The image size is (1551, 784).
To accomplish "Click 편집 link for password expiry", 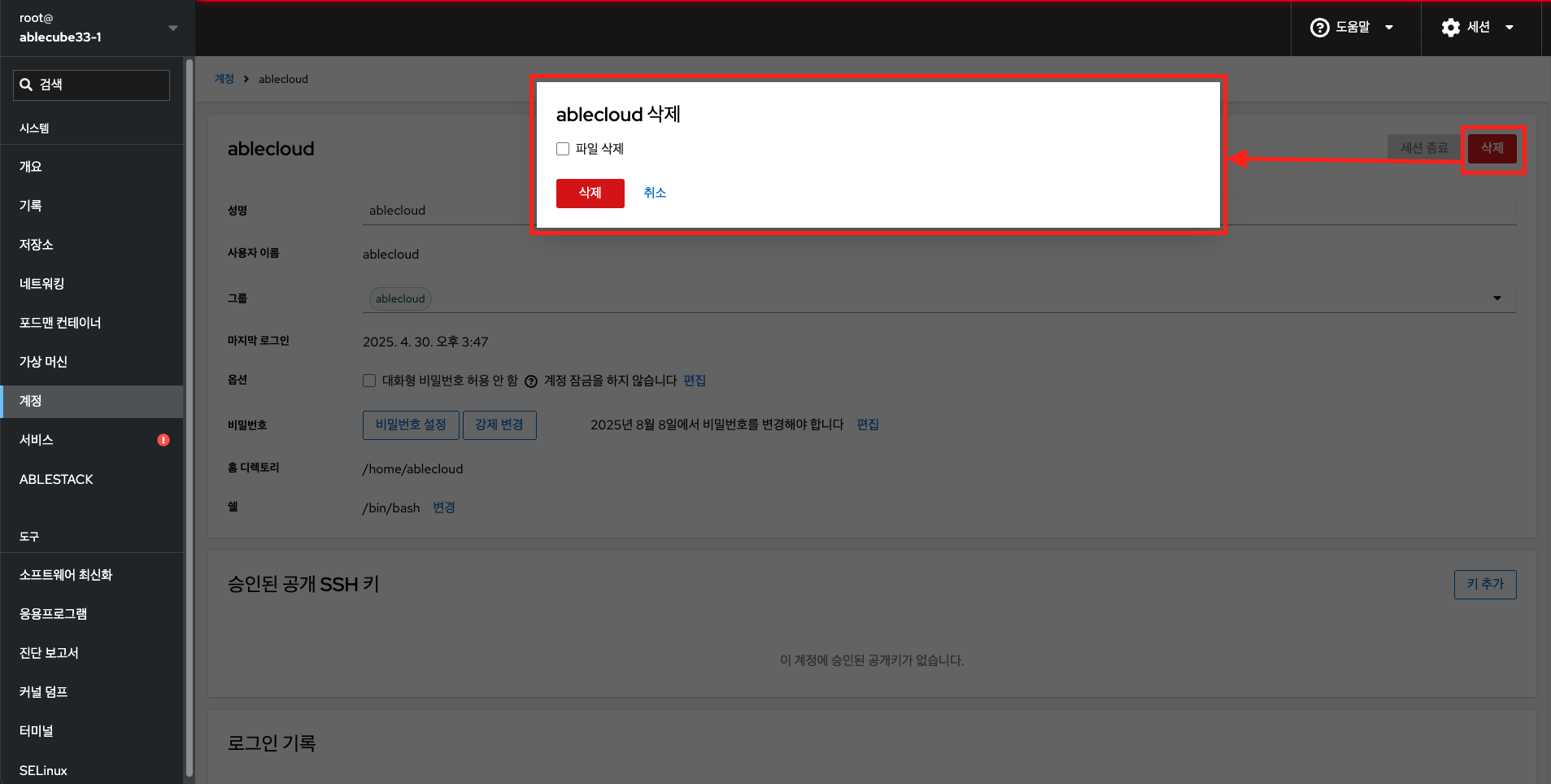I will point(868,425).
